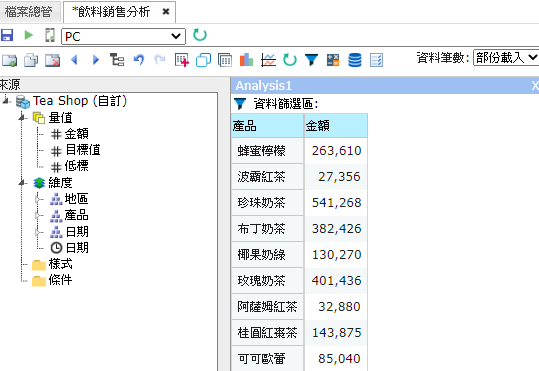Select the 低標 measure
This screenshot has width=539, height=371.
(x=77, y=166)
